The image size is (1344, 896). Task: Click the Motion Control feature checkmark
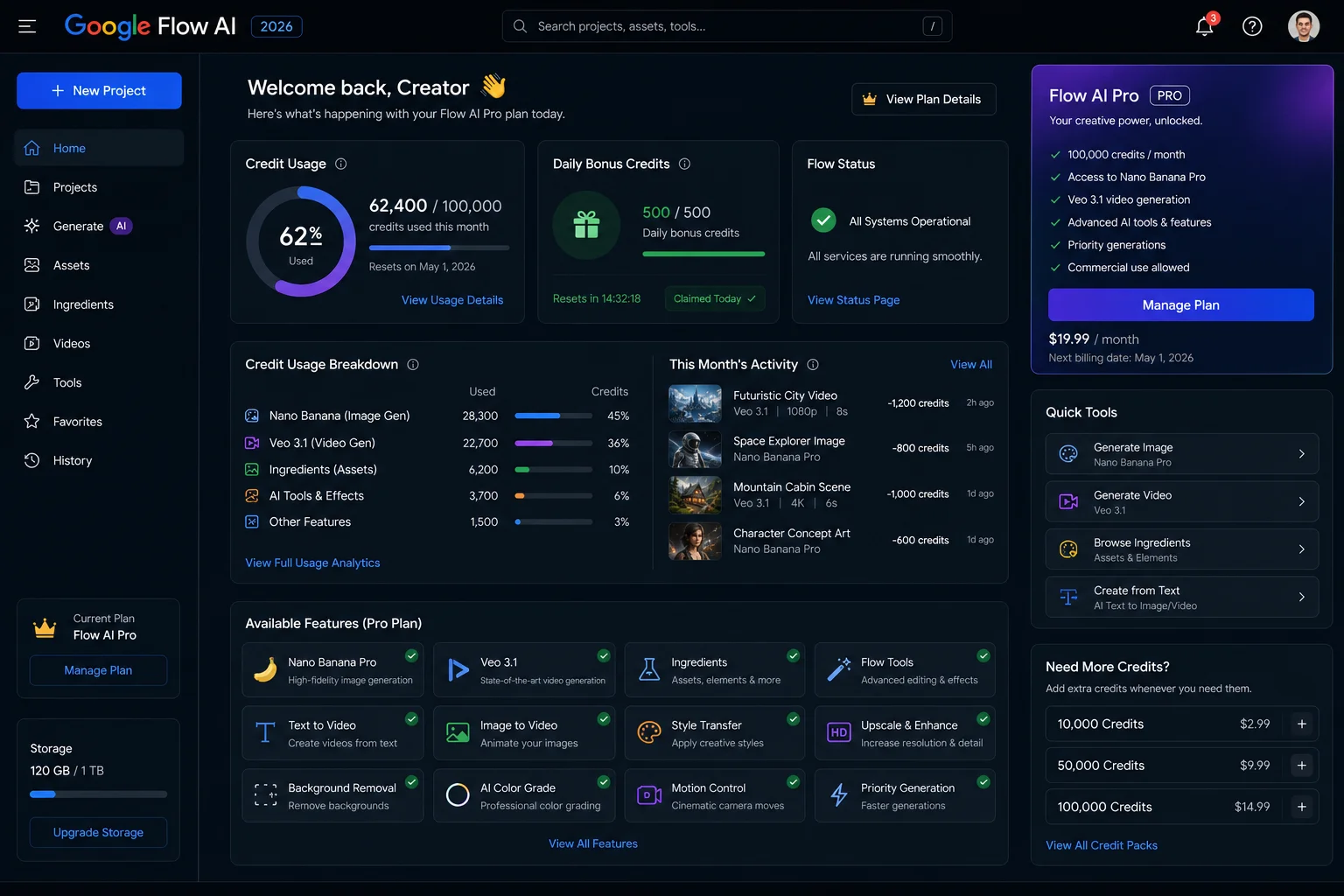pyautogui.click(x=793, y=782)
